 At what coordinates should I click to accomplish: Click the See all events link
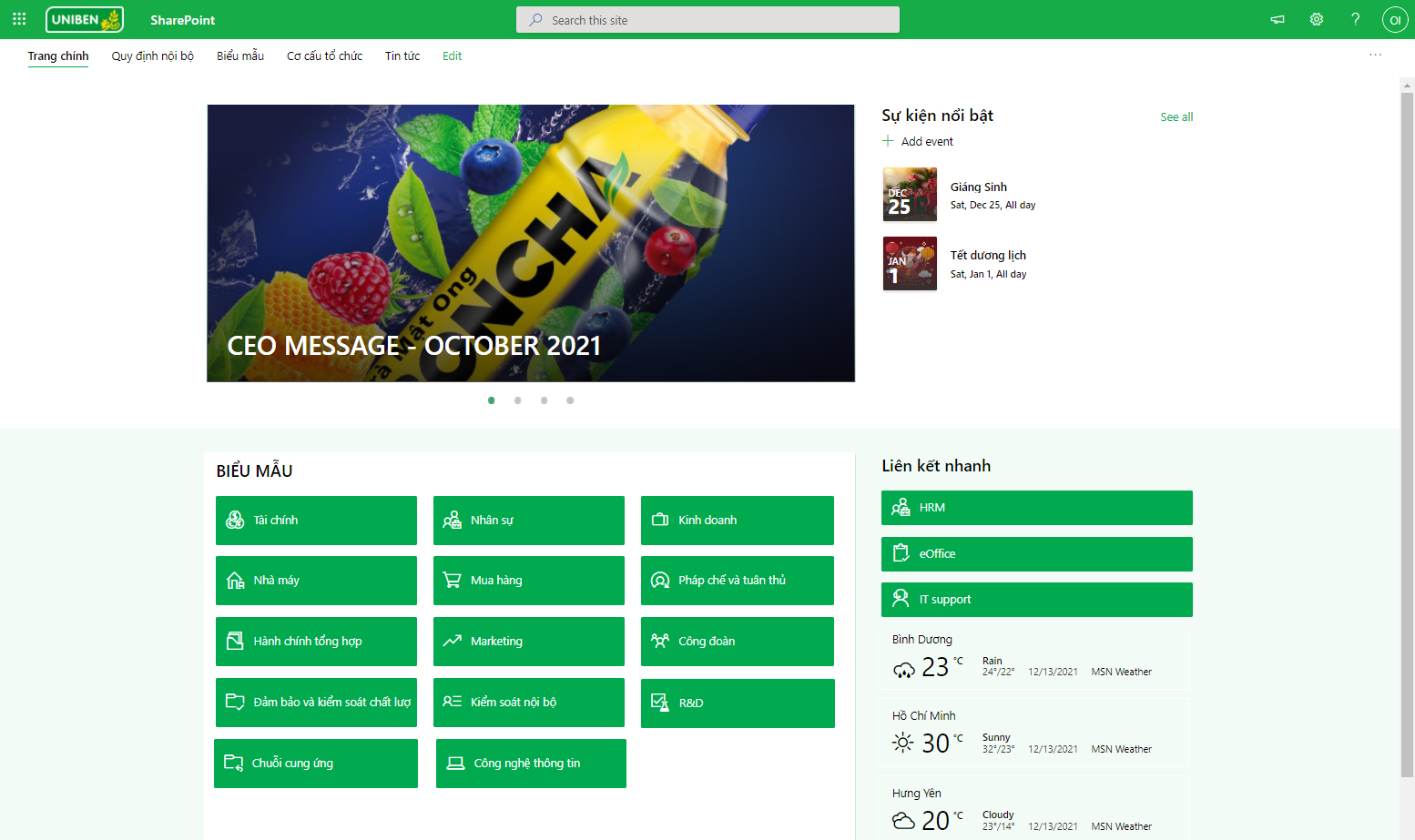coord(1176,117)
